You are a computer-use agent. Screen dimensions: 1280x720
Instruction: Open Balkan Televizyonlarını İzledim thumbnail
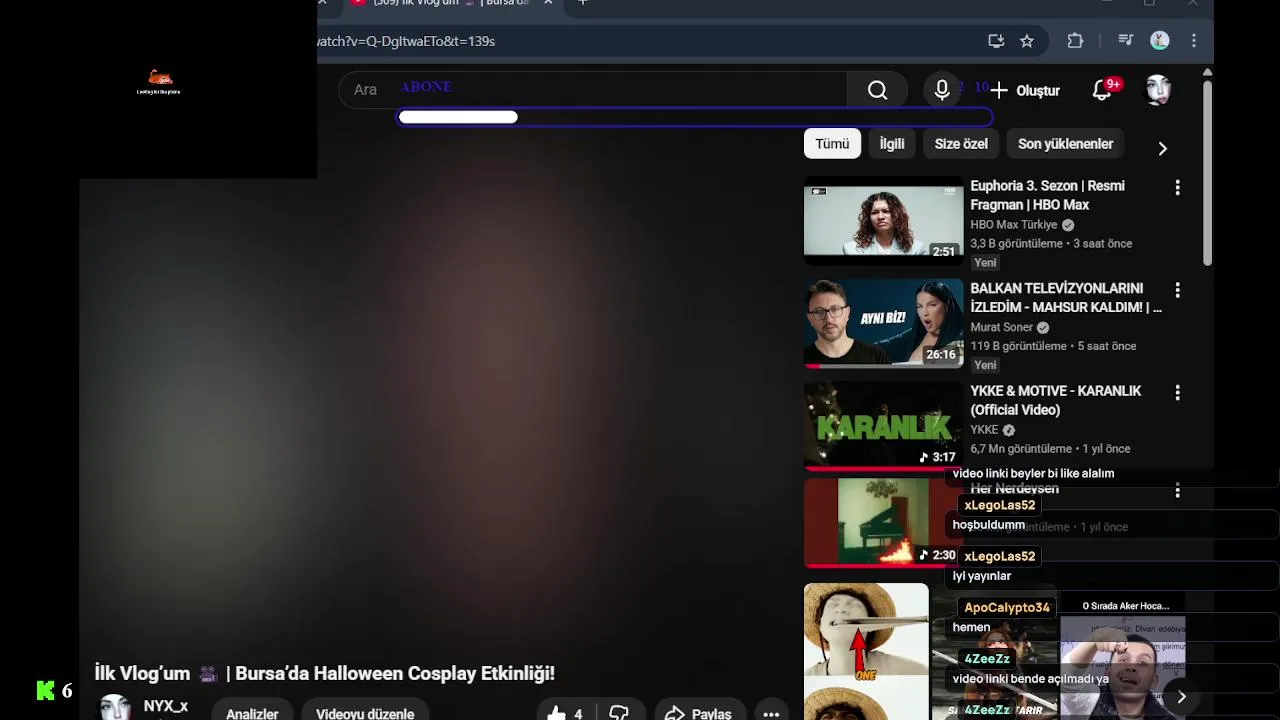pyautogui.click(x=883, y=323)
